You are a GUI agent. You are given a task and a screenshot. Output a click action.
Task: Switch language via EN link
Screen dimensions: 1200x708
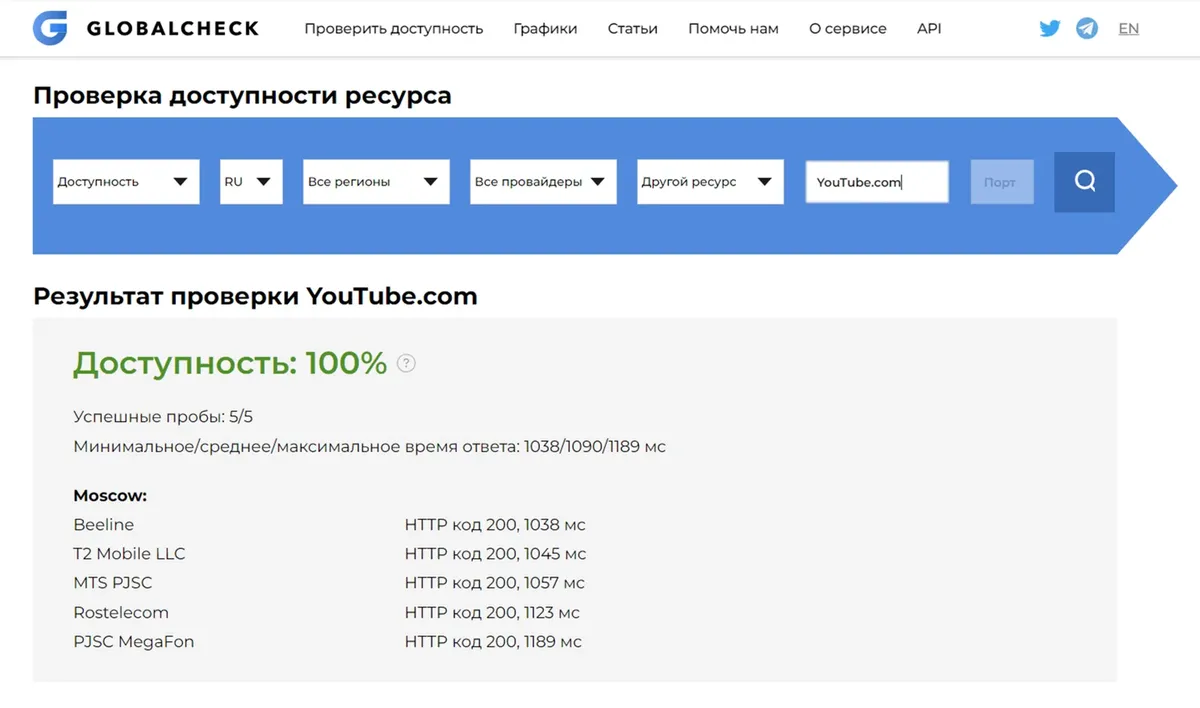(x=1129, y=29)
